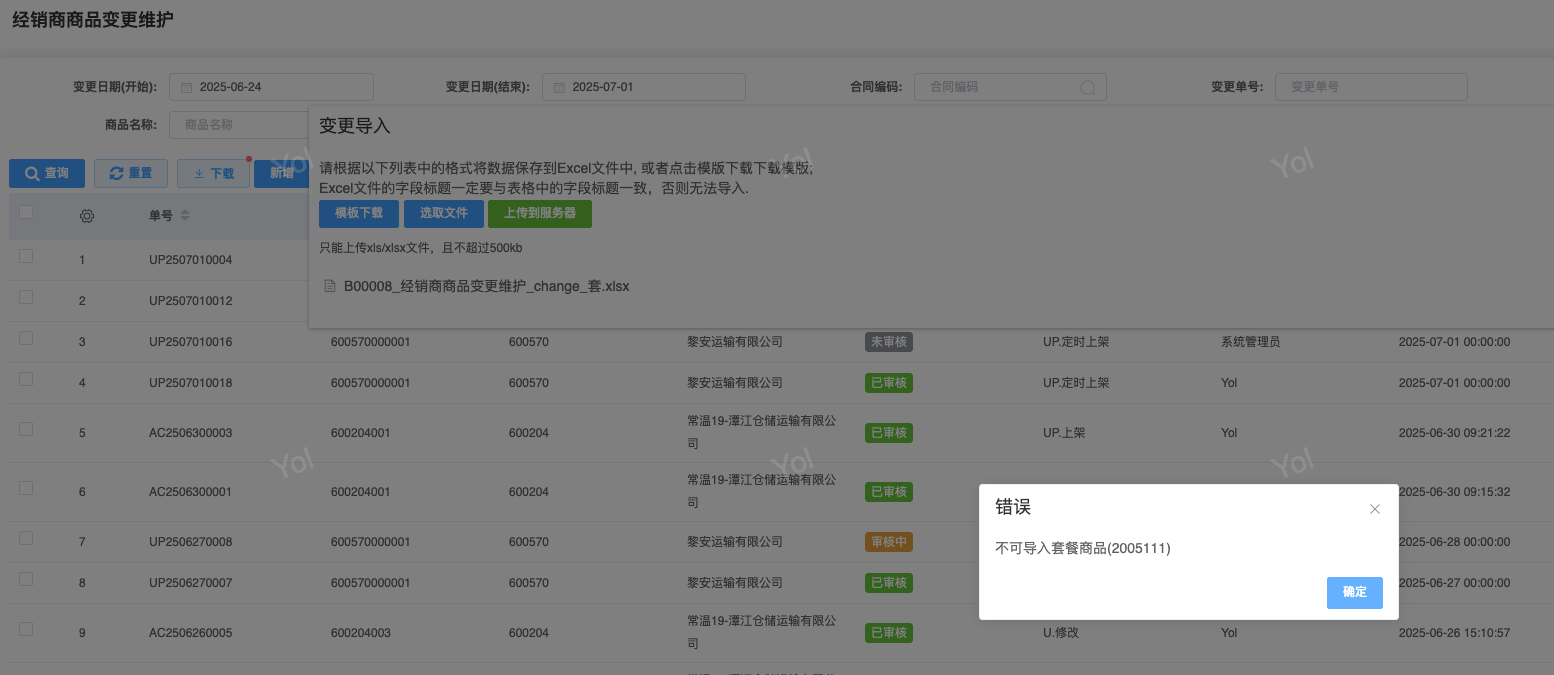Select checkbox for row 5 AC2506300003

pyautogui.click(x=26, y=429)
